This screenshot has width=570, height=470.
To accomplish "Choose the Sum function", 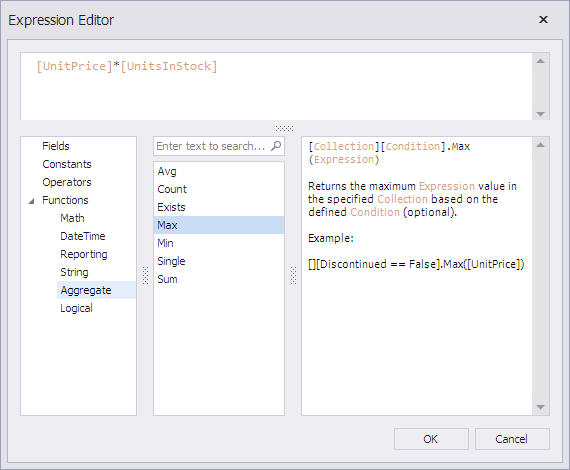I will pos(219,279).
